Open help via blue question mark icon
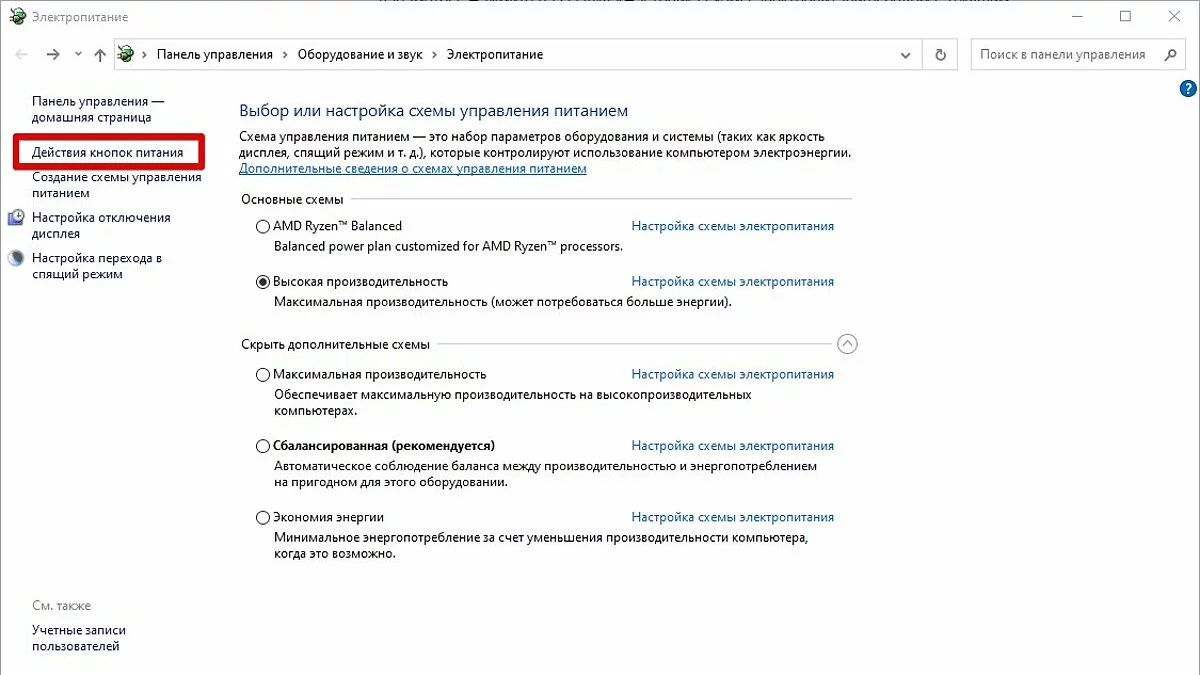Screen dimensions: 1200x675 tap(1188, 90)
